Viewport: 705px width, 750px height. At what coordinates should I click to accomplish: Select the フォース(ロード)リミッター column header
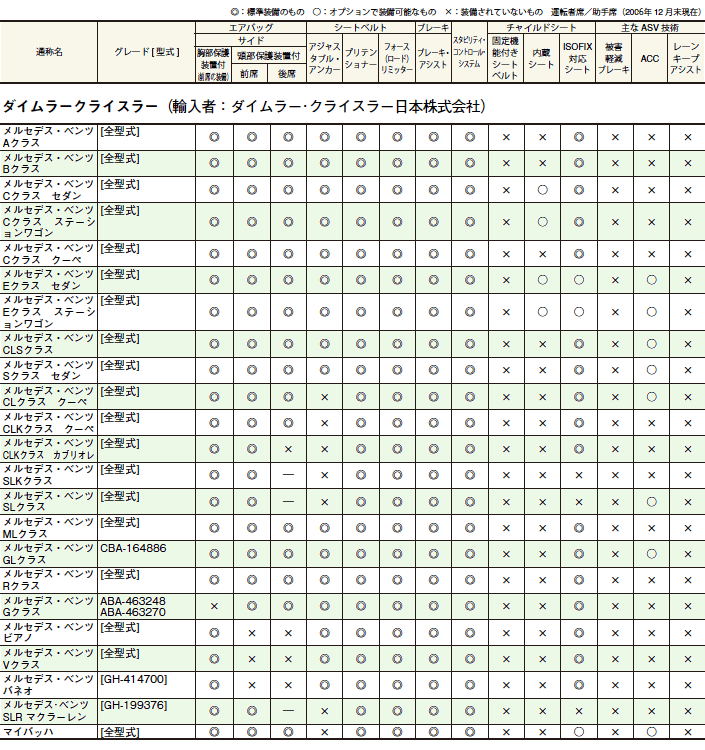[x=397, y=58]
